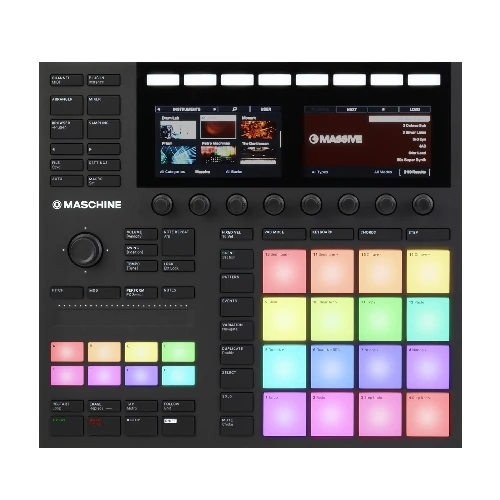Touch the Smart Strip touch slider

tap(123, 317)
